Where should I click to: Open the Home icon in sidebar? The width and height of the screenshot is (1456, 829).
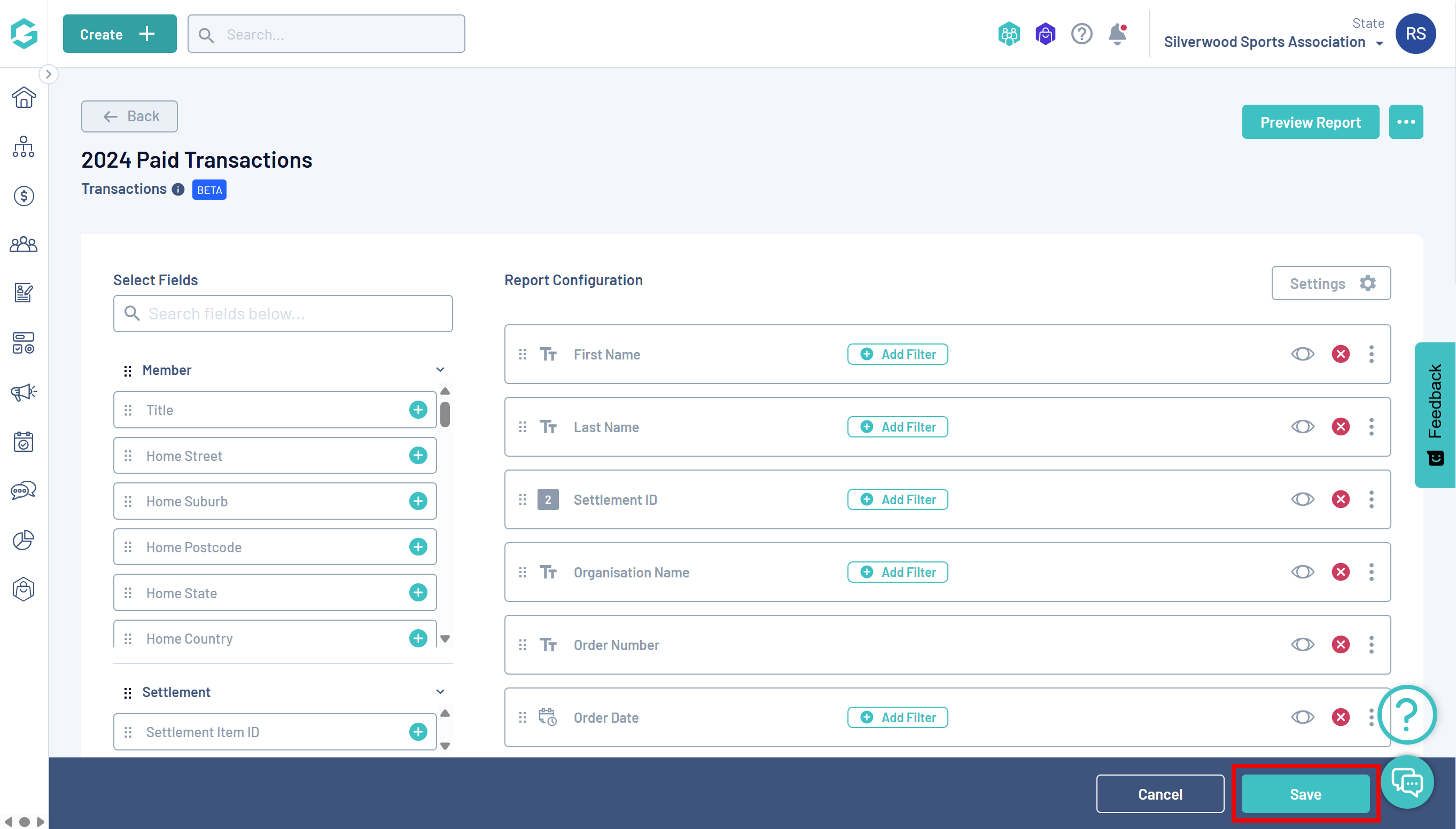click(x=24, y=98)
